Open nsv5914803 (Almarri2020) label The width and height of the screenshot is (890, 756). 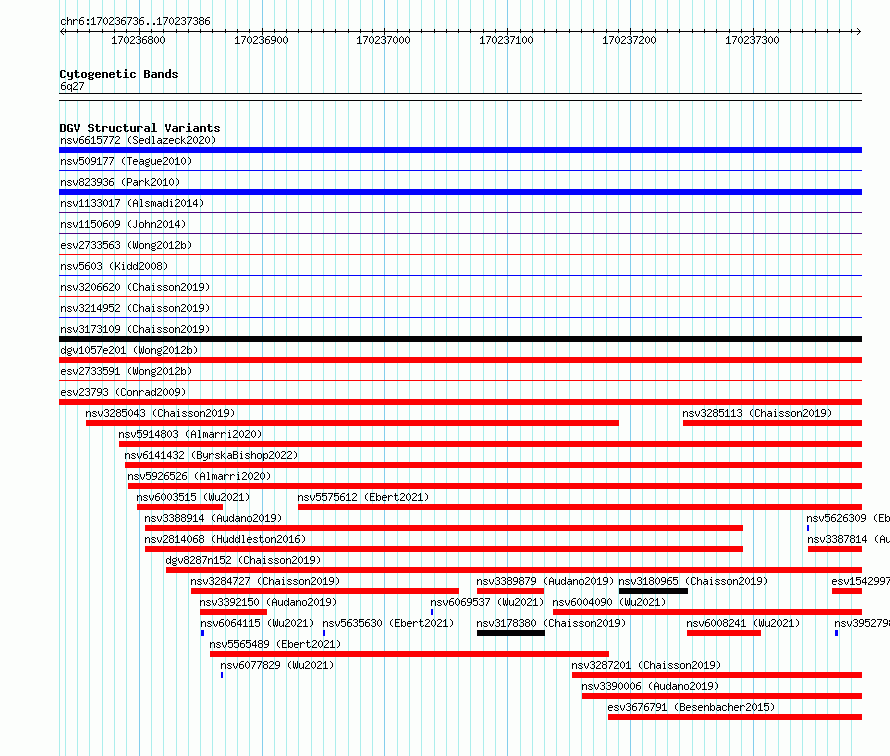[190, 434]
